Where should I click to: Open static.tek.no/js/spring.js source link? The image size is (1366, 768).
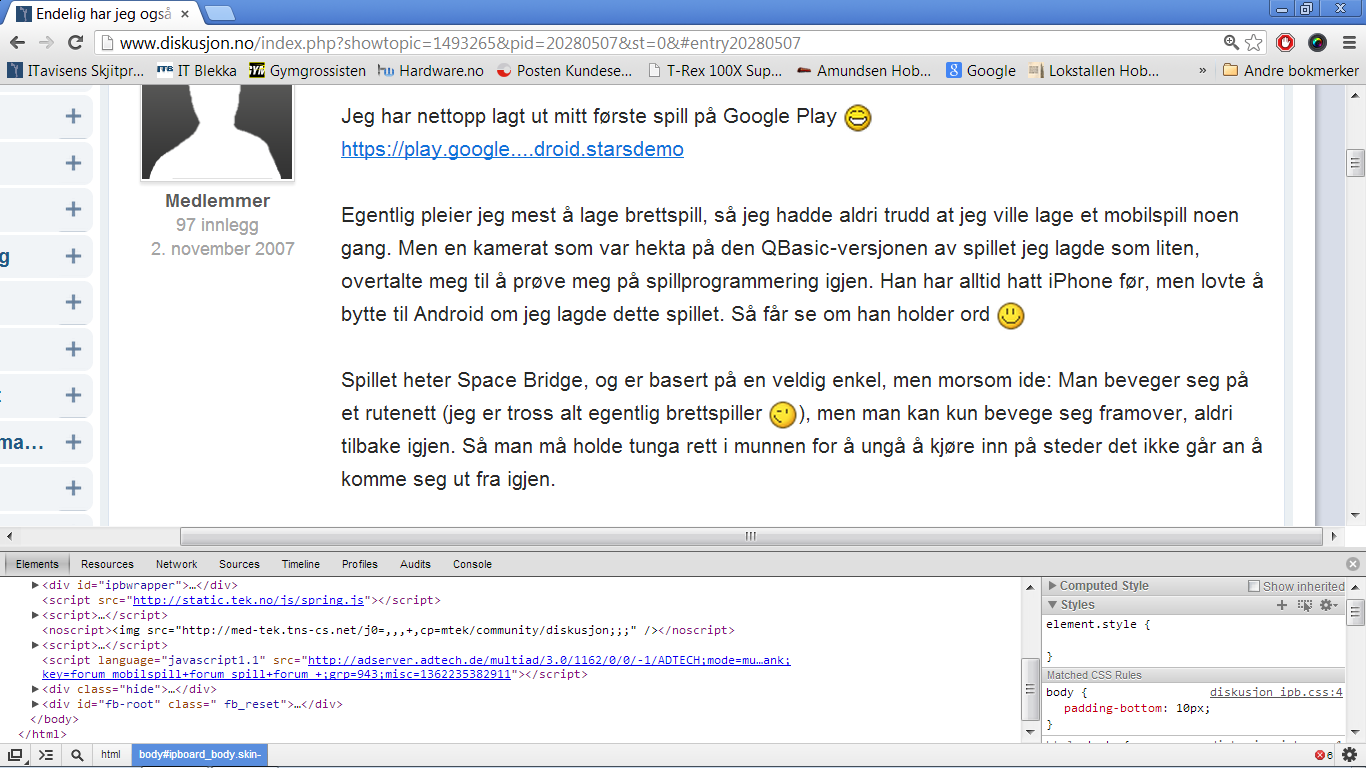[x=248, y=600]
